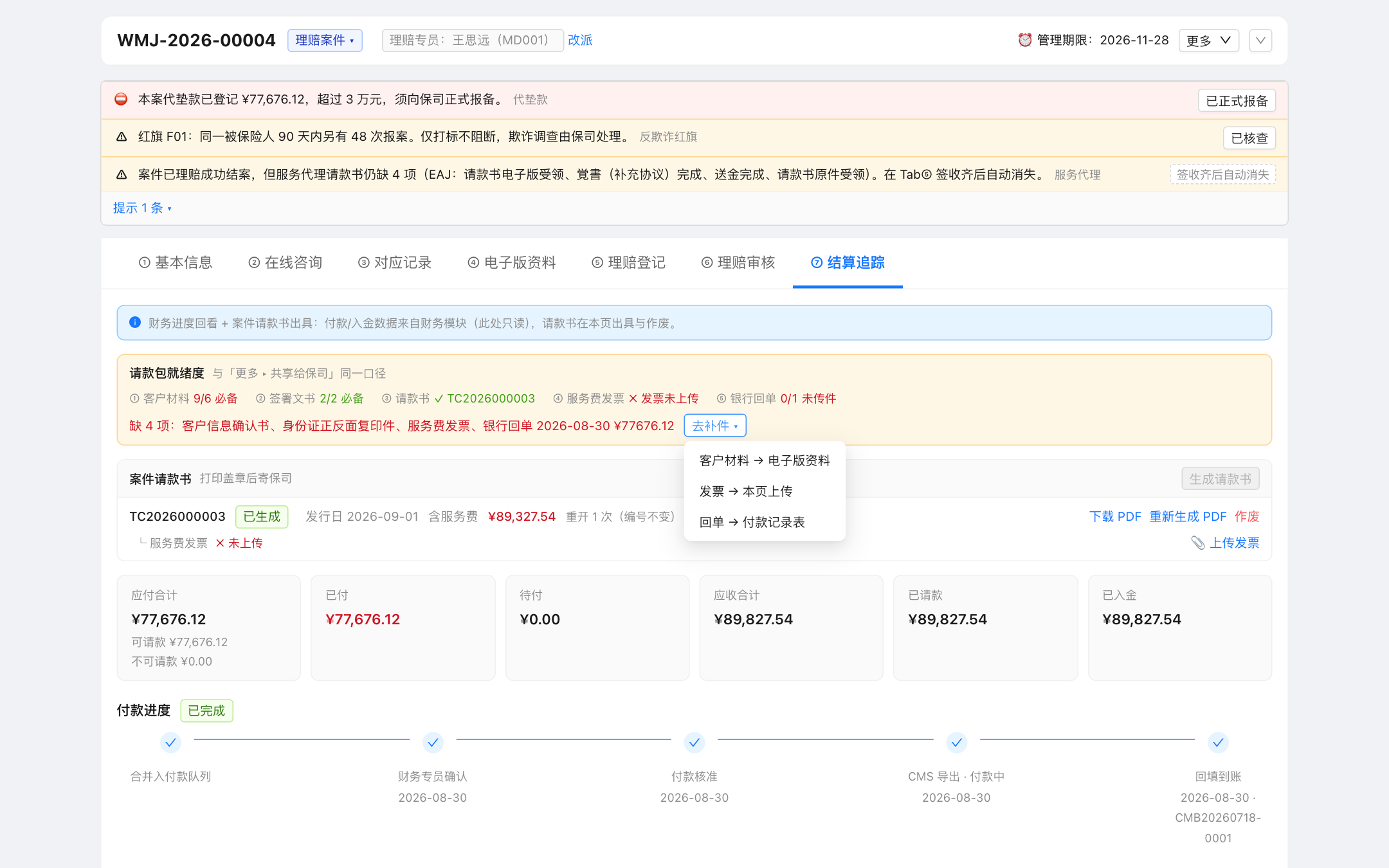Click 服务费发票 未上传 sub-row
The height and width of the screenshot is (868, 1389).
pos(201,543)
